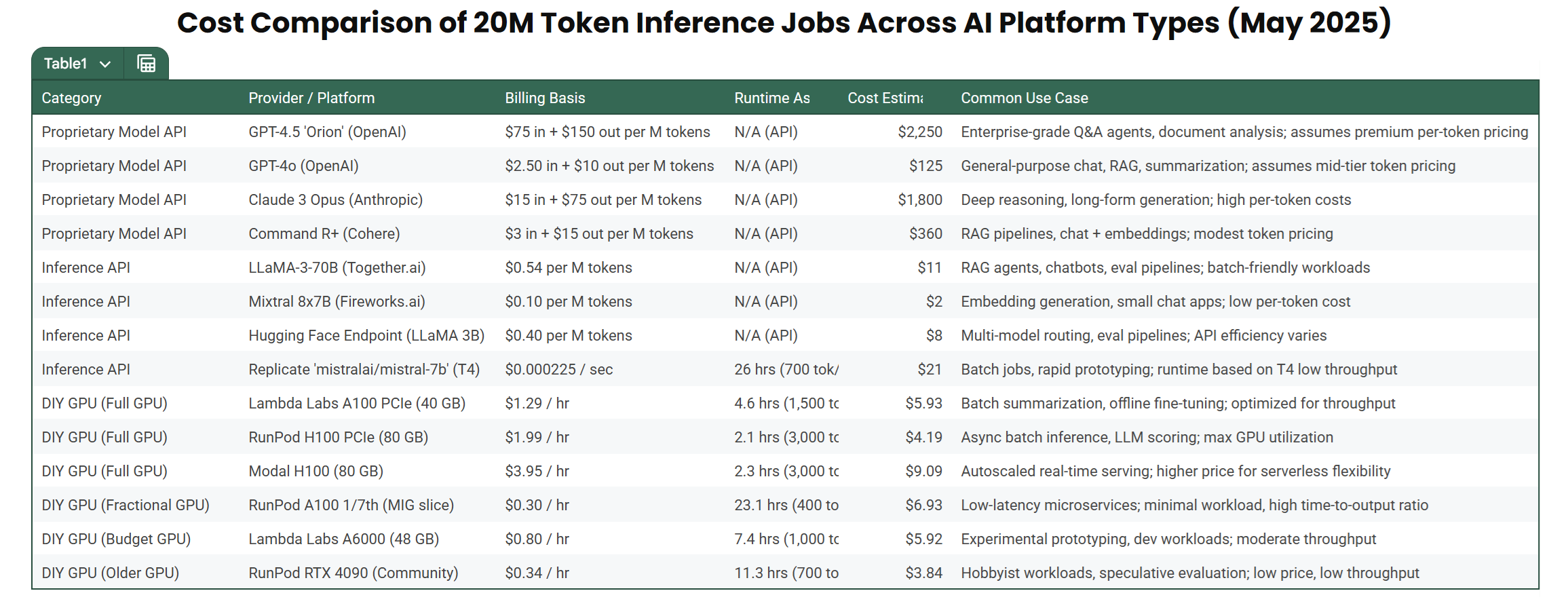The height and width of the screenshot is (610, 1568).
Task: Click the $3 in + $15 out billing cell
Action: [x=599, y=233]
